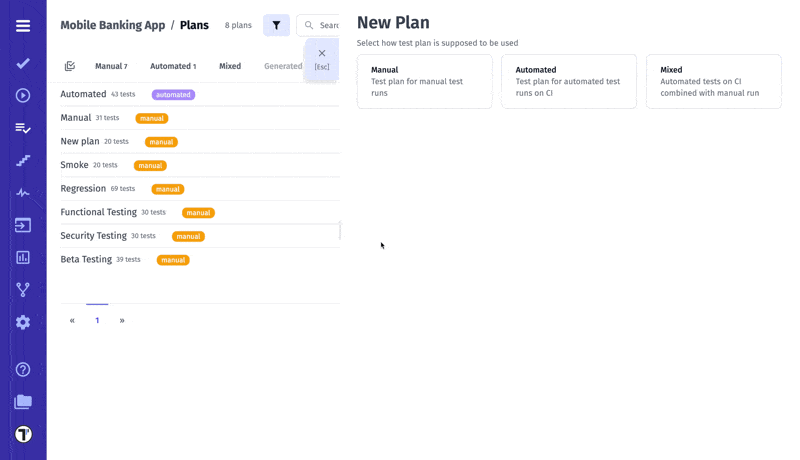Toggle the multi-select checkbox icon above the plans

[x=70, y=66]
